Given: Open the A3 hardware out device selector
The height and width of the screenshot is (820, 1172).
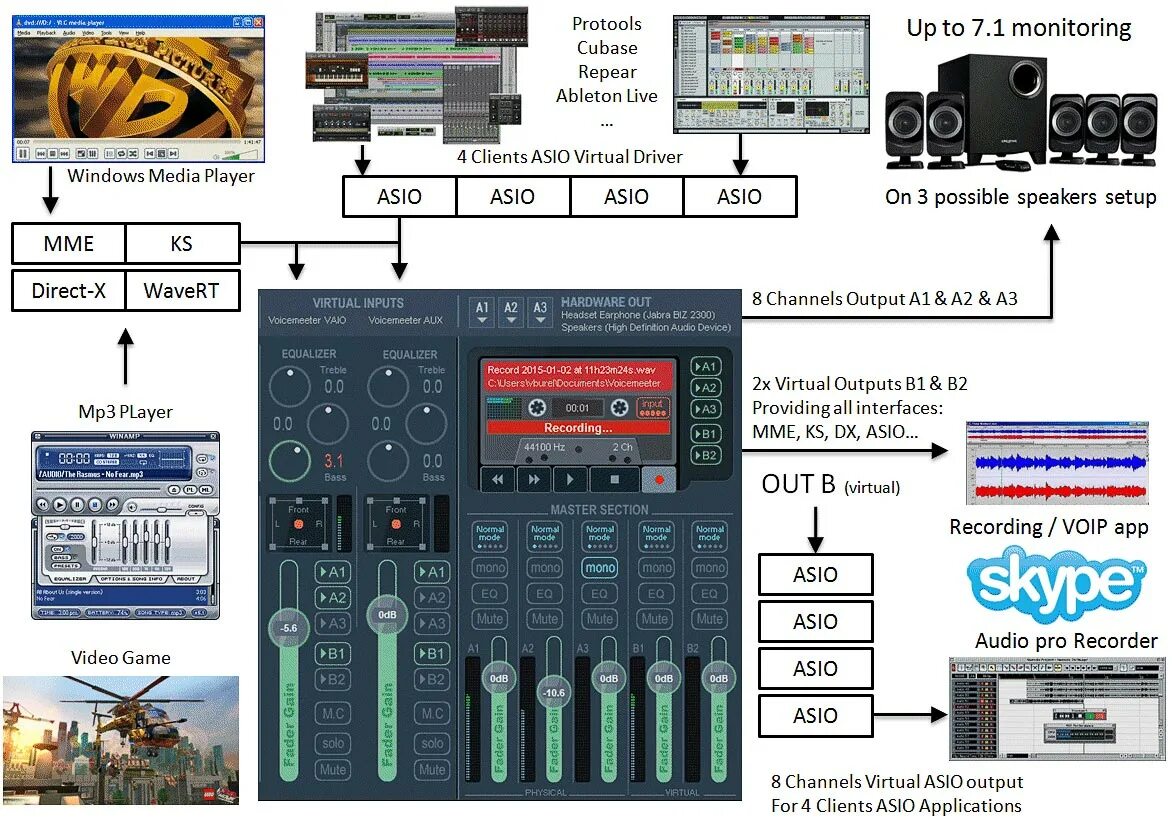Looking at the screenshot, I should 540,312.
